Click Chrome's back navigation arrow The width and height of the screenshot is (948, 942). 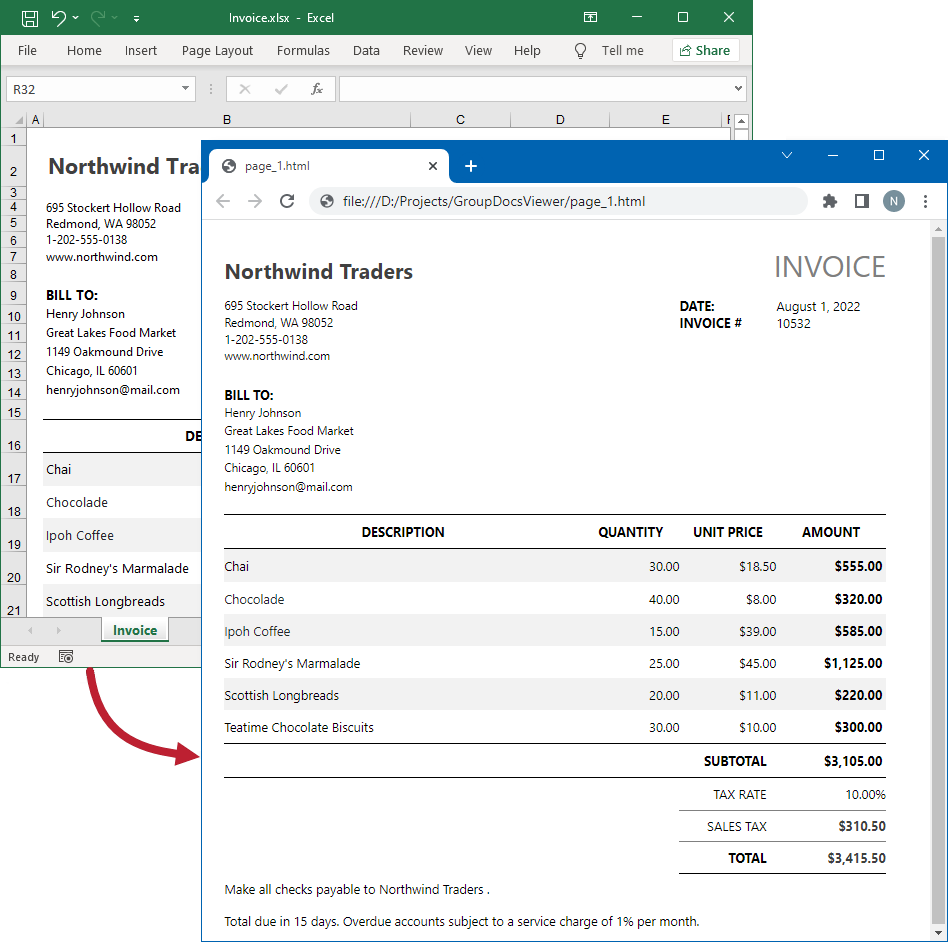(x=223, y=201)
